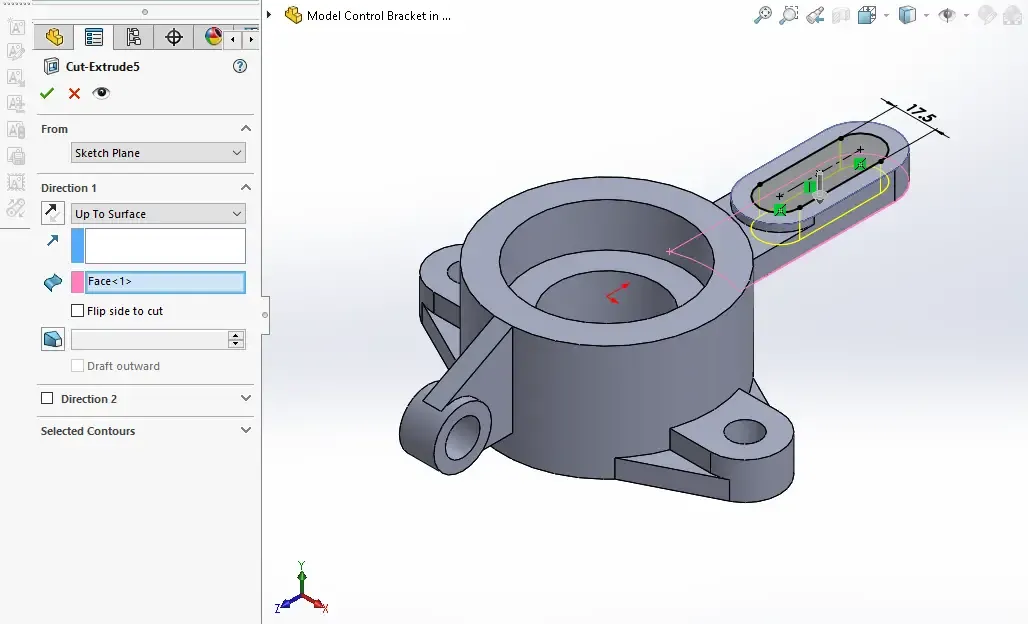
Task: Click the second annotation pencil tool icon
Action: point(16,52)
